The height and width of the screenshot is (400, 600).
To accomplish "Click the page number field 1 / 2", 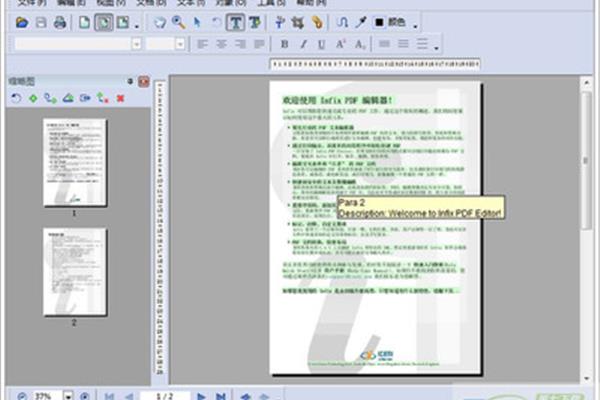I will 165,396.
